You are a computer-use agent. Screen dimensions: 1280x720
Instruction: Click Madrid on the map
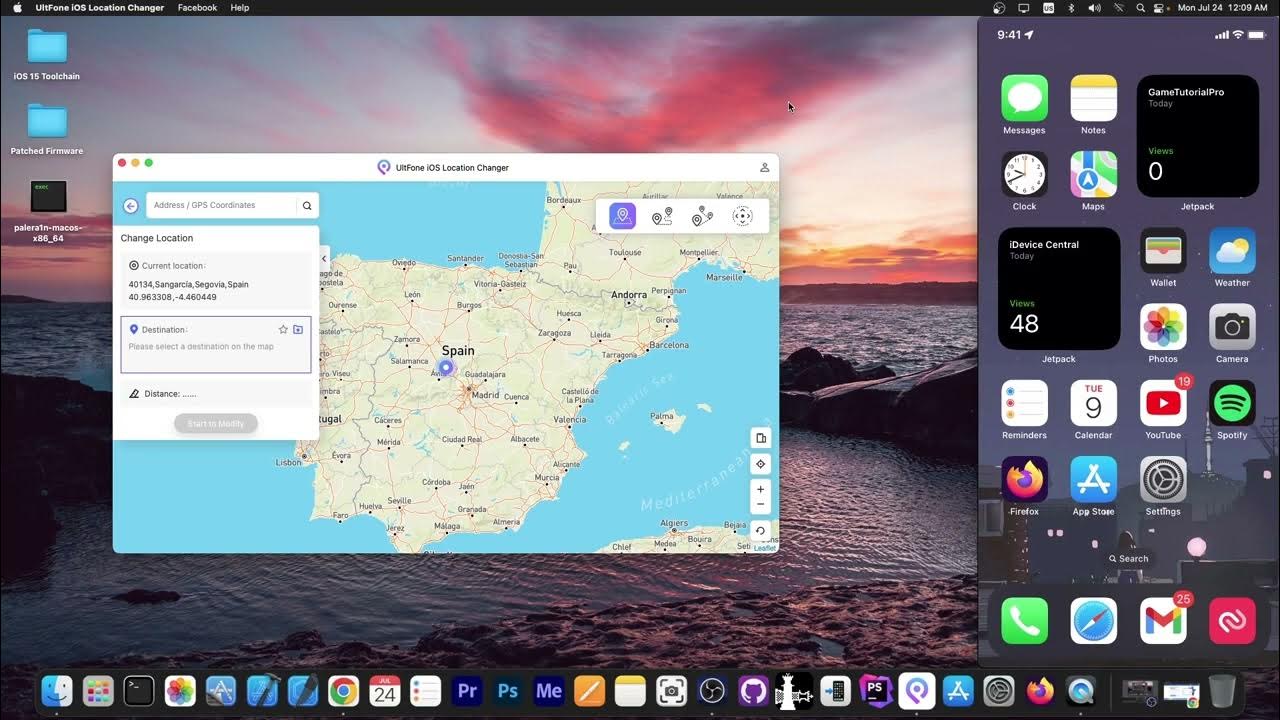click(485, 395)
